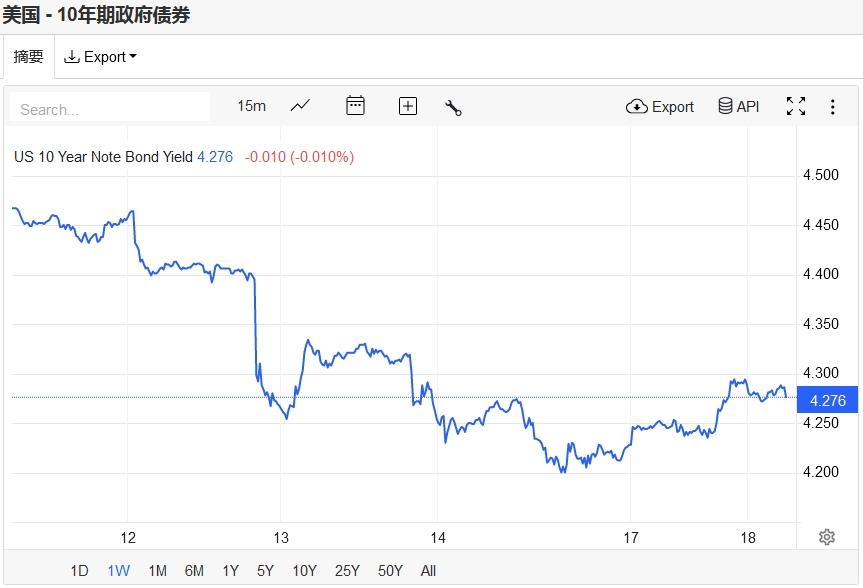Open the API database option
This screenshot has width=863, height=588.
(x=739, y=106)
